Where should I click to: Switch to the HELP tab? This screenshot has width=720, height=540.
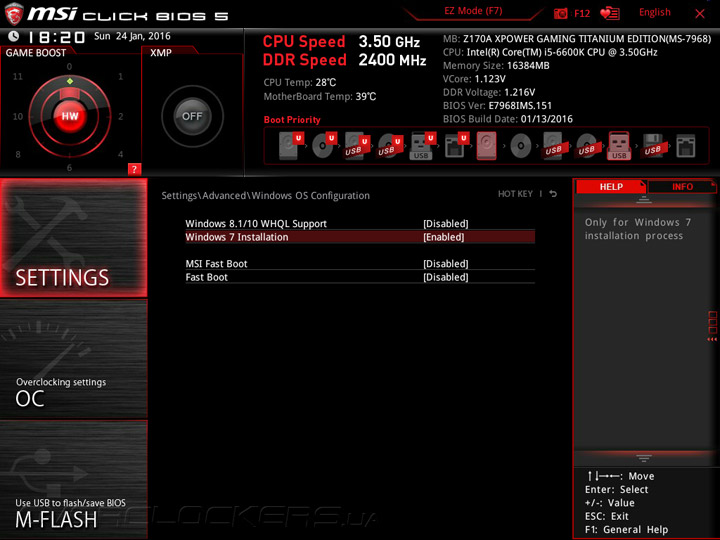[x=611, y=186]
